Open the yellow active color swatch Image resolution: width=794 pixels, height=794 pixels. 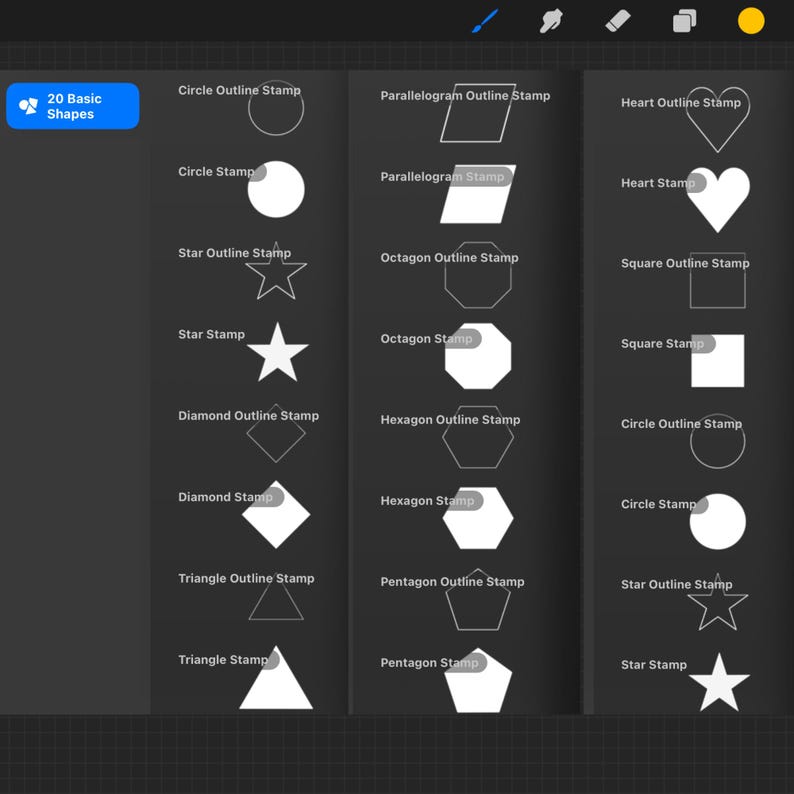point(751,21)
